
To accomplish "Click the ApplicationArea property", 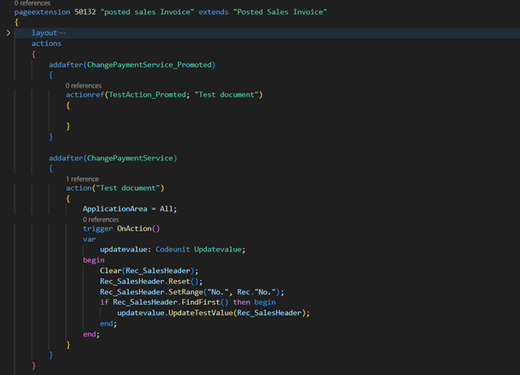I will [115, 209].
